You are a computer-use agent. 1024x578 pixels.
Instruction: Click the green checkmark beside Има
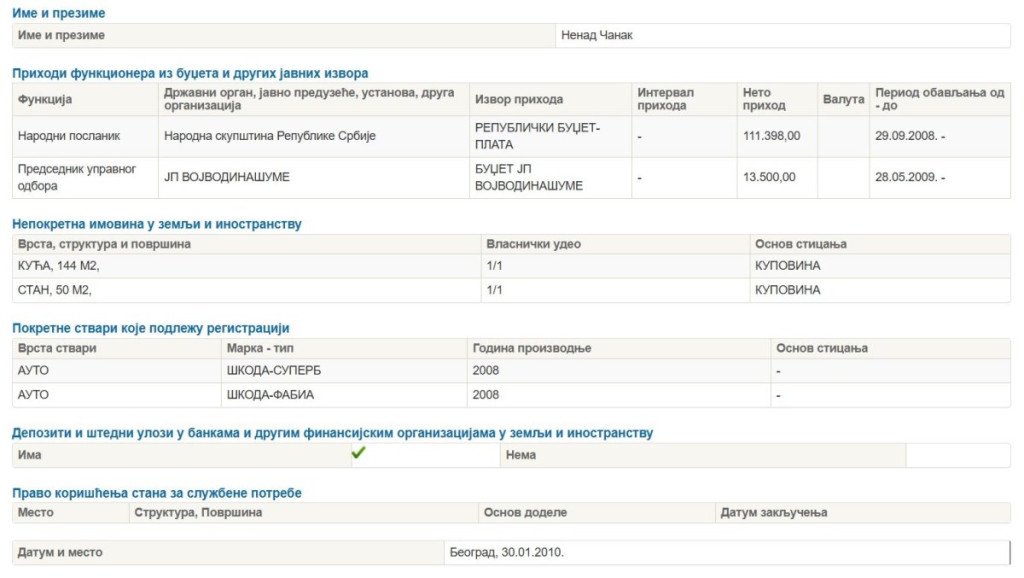359,454
